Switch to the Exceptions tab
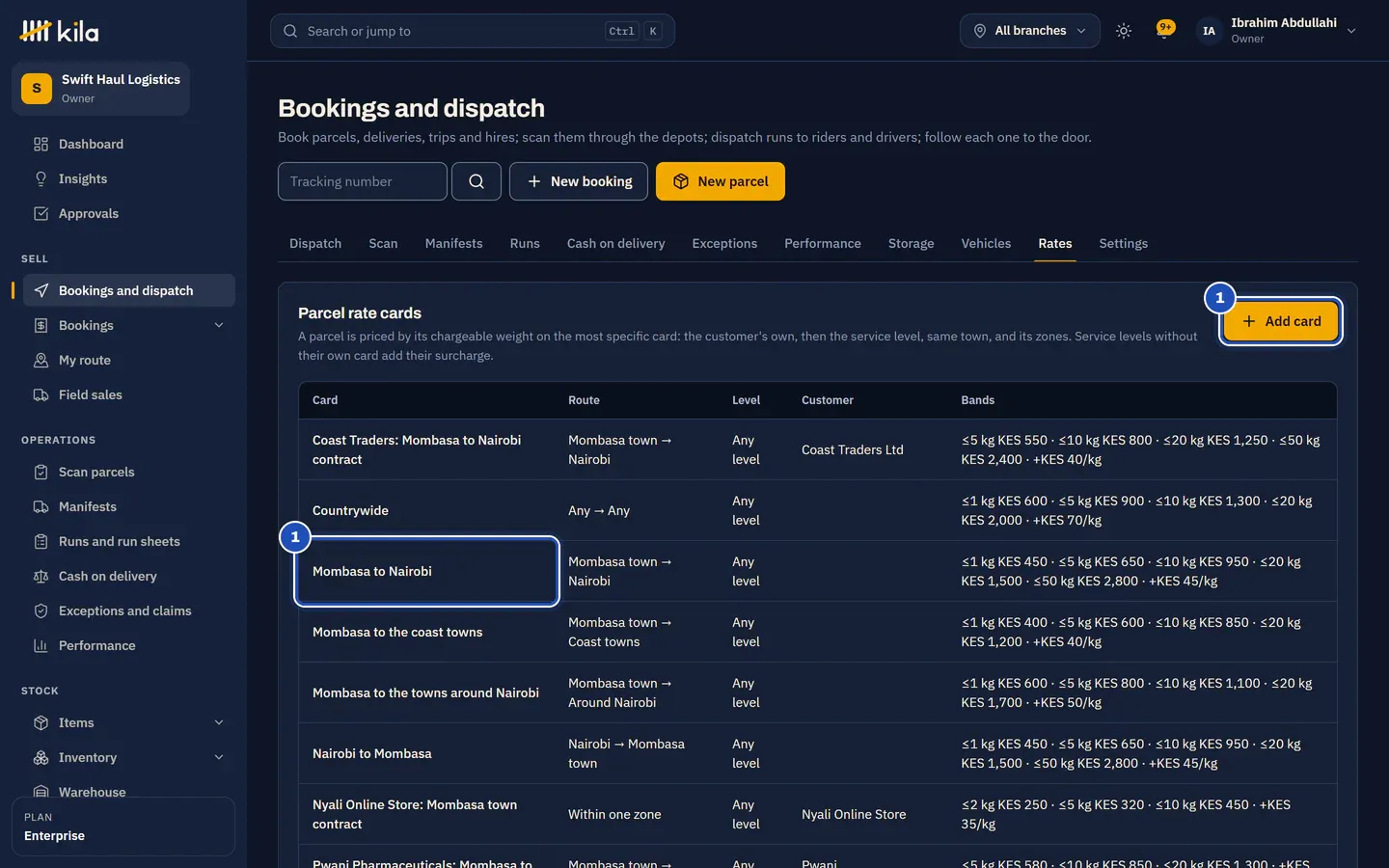This screenshot has width=1389, height=868. (x=724, y=243)
